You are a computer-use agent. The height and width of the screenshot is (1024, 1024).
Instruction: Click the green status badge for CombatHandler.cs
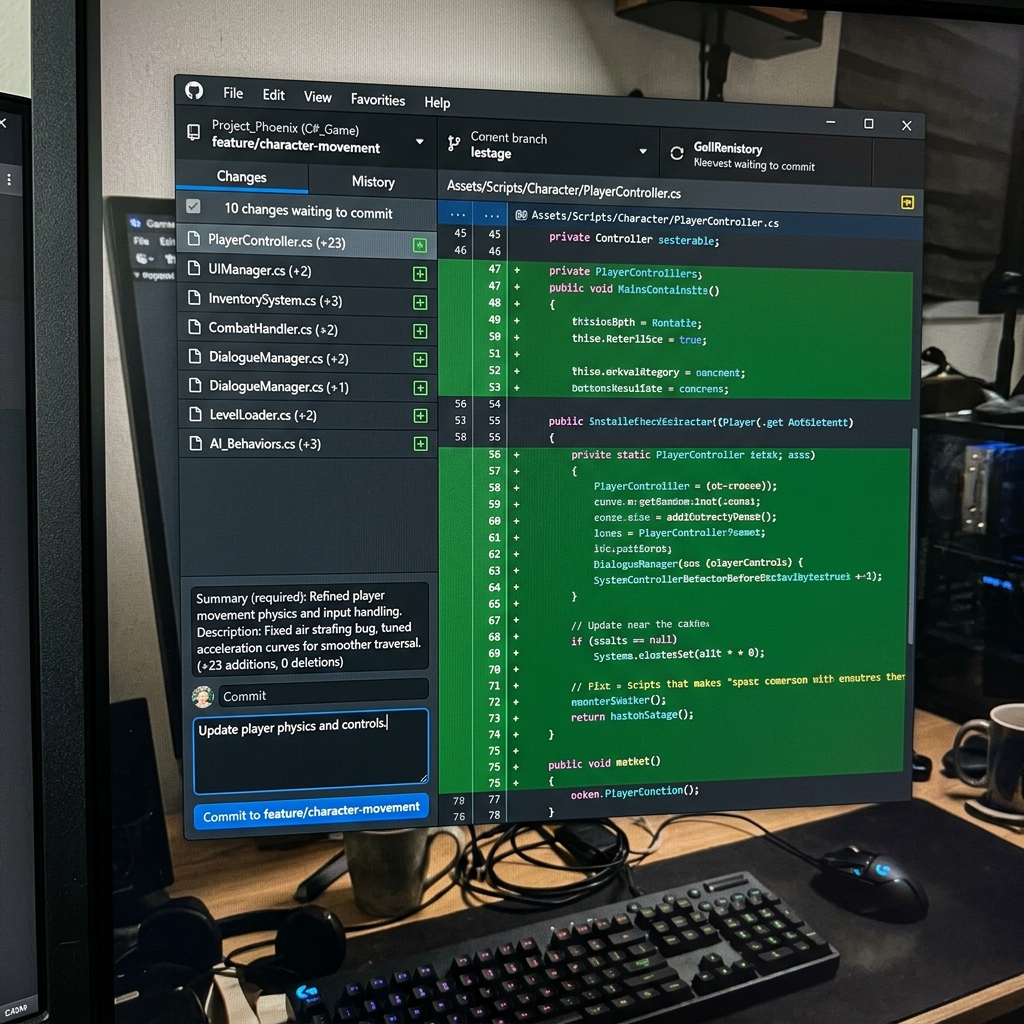[421, 331]
